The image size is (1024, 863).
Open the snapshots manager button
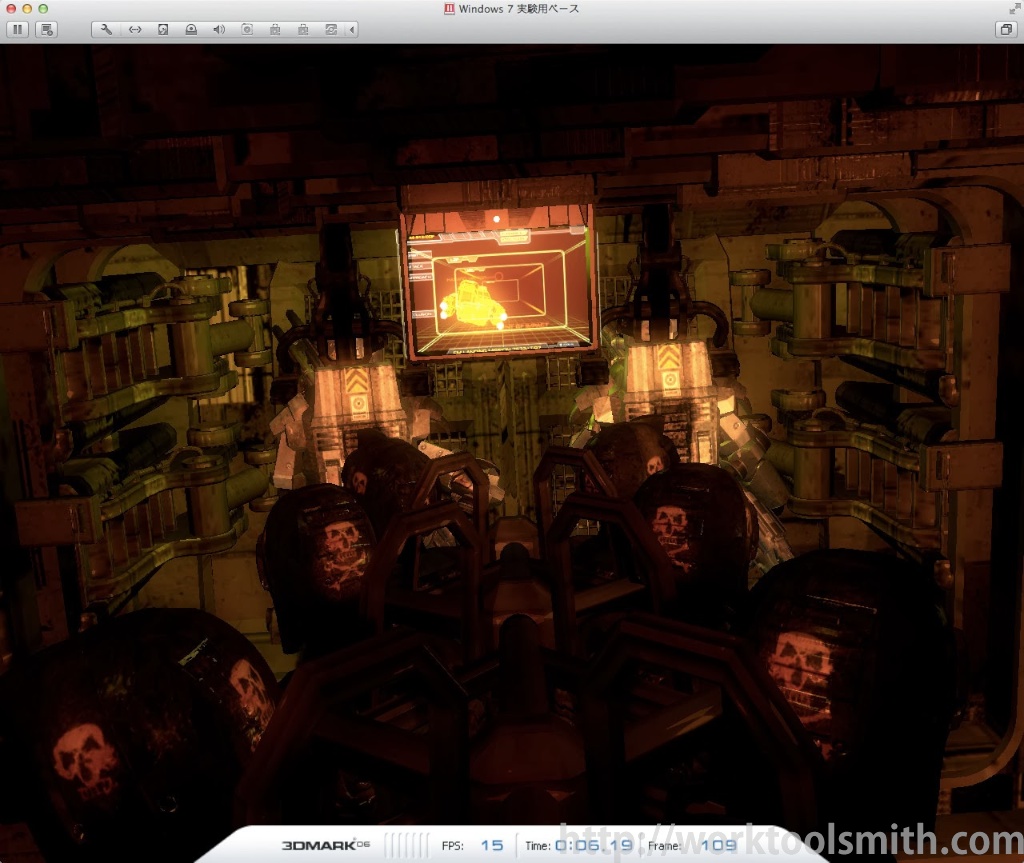46,29
